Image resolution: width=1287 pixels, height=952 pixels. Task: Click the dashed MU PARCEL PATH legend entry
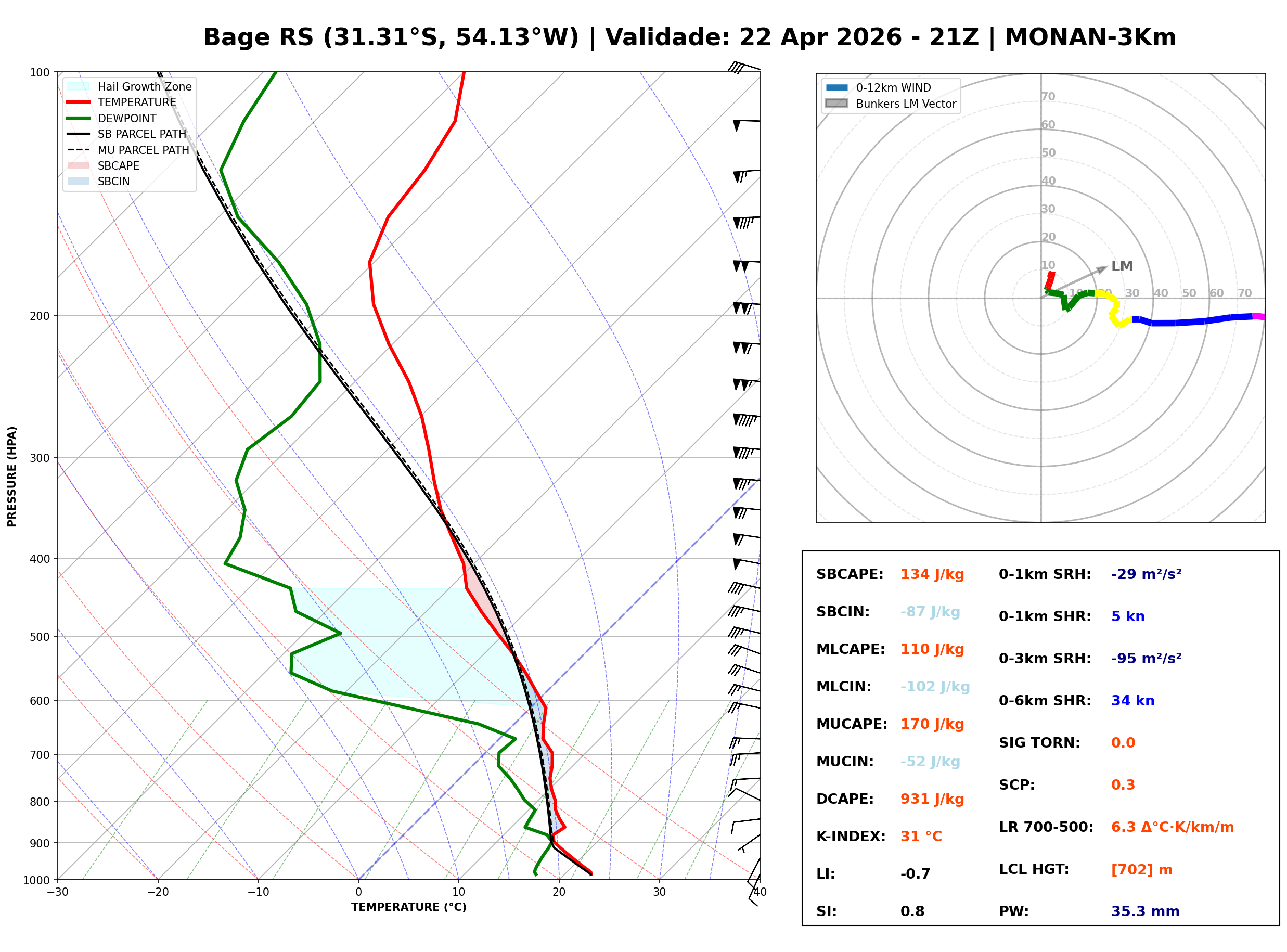click(79, 150)
